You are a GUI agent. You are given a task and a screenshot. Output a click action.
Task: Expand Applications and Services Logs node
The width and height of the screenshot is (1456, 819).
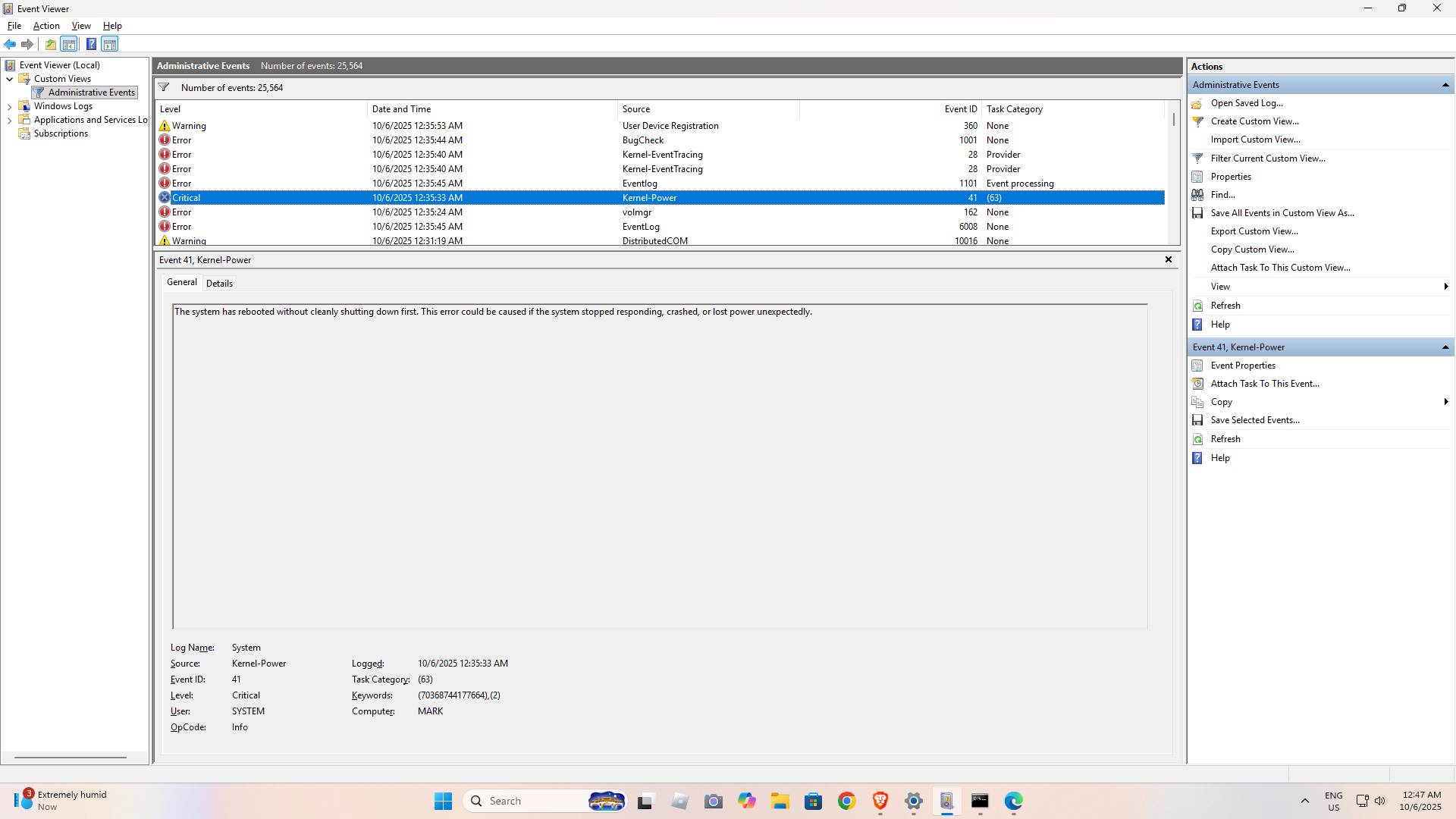(9, 121)
